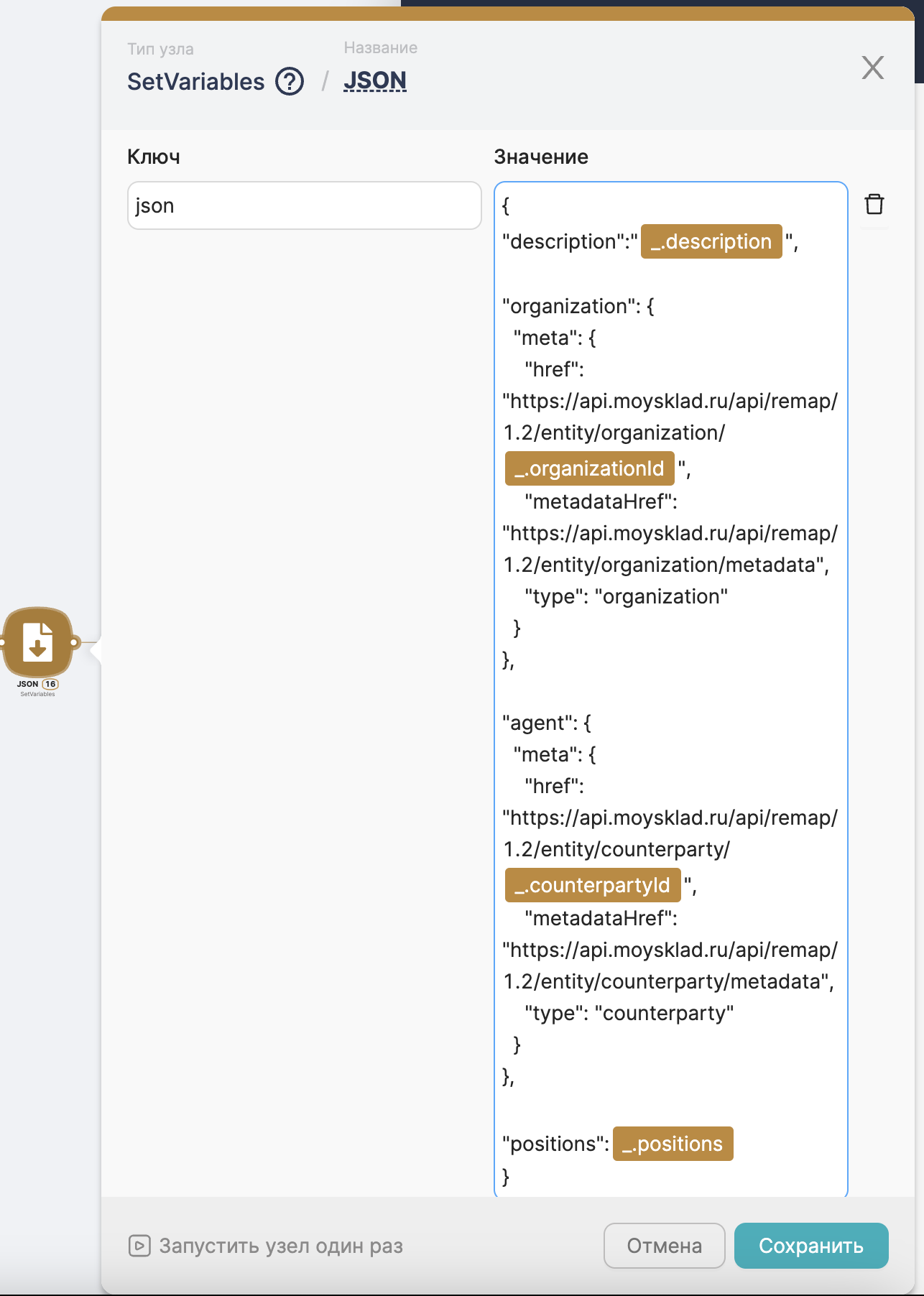
Task: Click the play icon beside Запустить узел
Action: pos(139,1245)
